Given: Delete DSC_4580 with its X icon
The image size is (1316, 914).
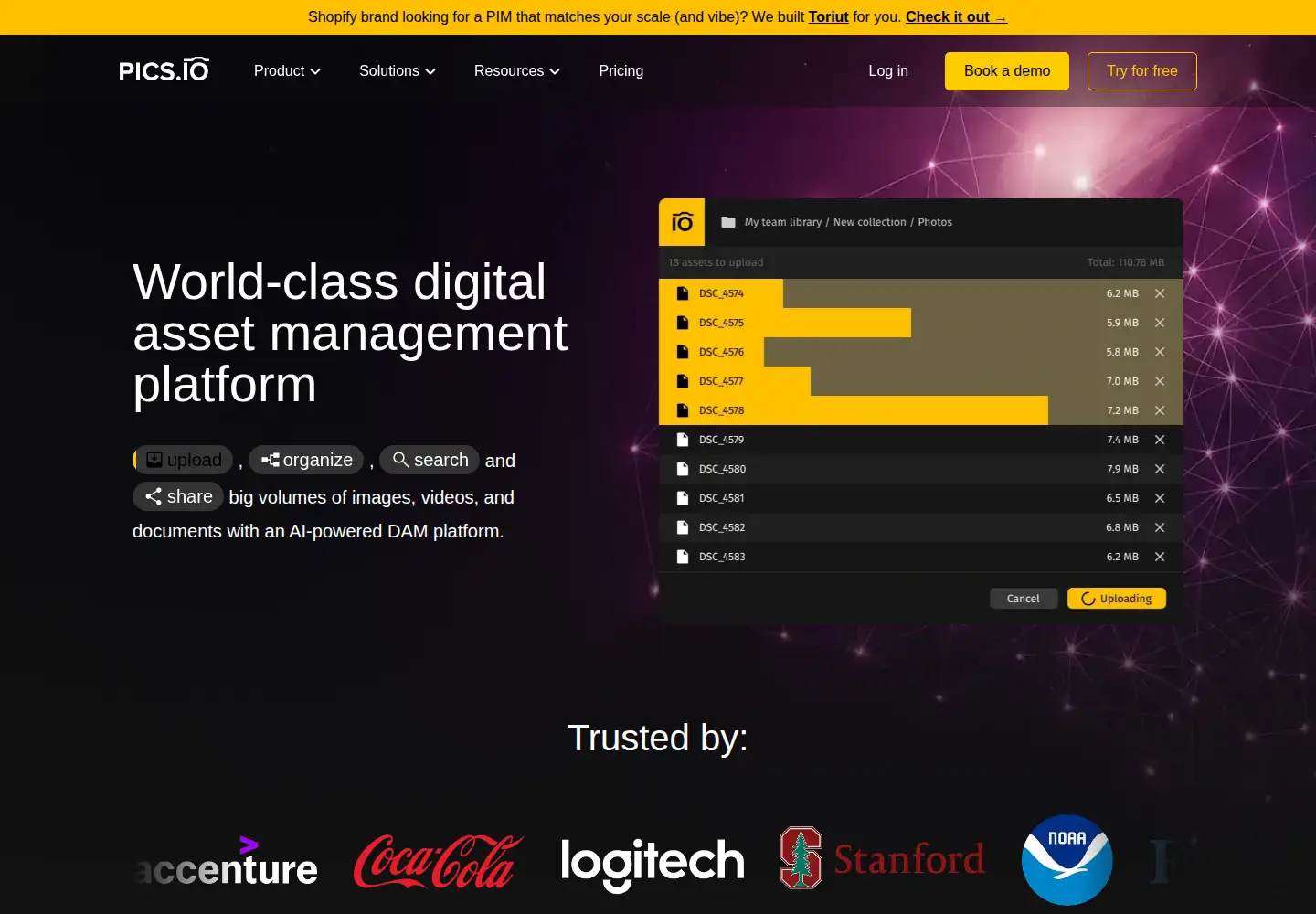Looking at the screenshot, I should 1160,469.
